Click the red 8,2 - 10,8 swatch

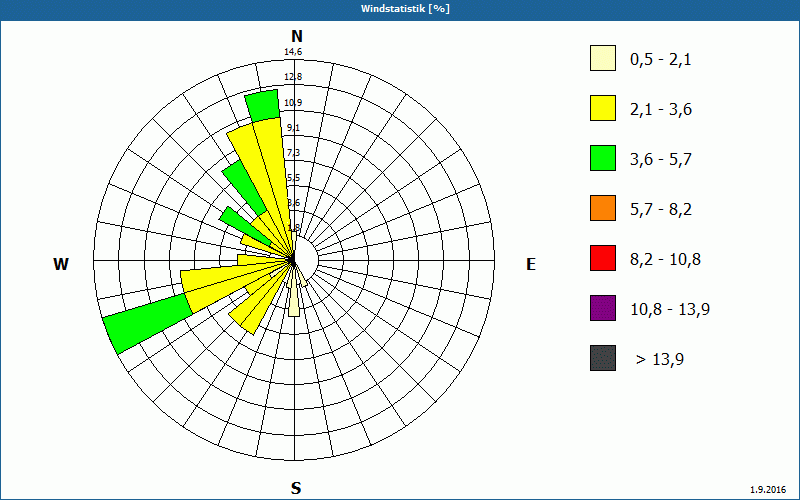[603, 258]
